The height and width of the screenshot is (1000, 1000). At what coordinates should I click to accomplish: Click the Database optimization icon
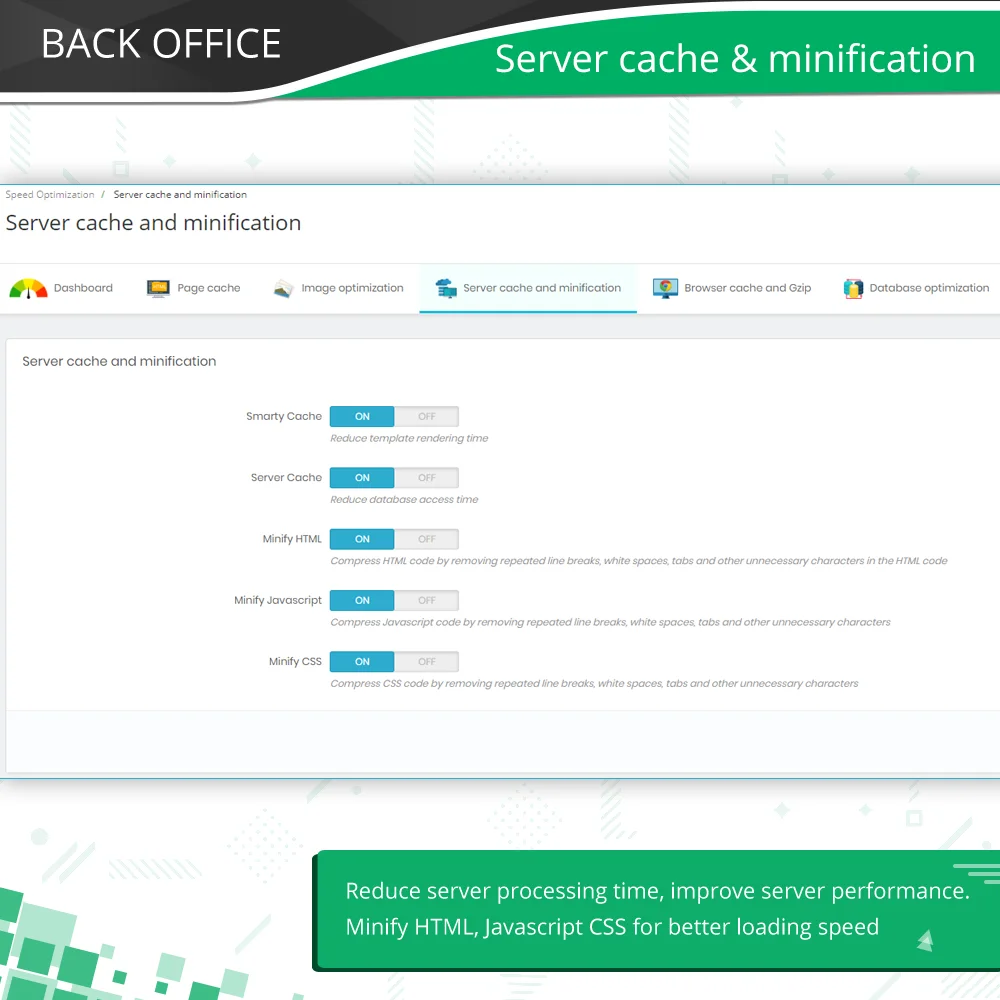(x=853, y=288)
